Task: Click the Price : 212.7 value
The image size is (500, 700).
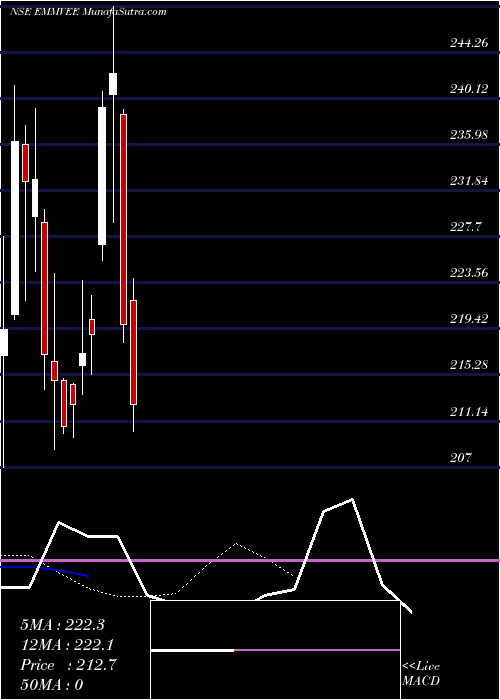Action: 68,665
